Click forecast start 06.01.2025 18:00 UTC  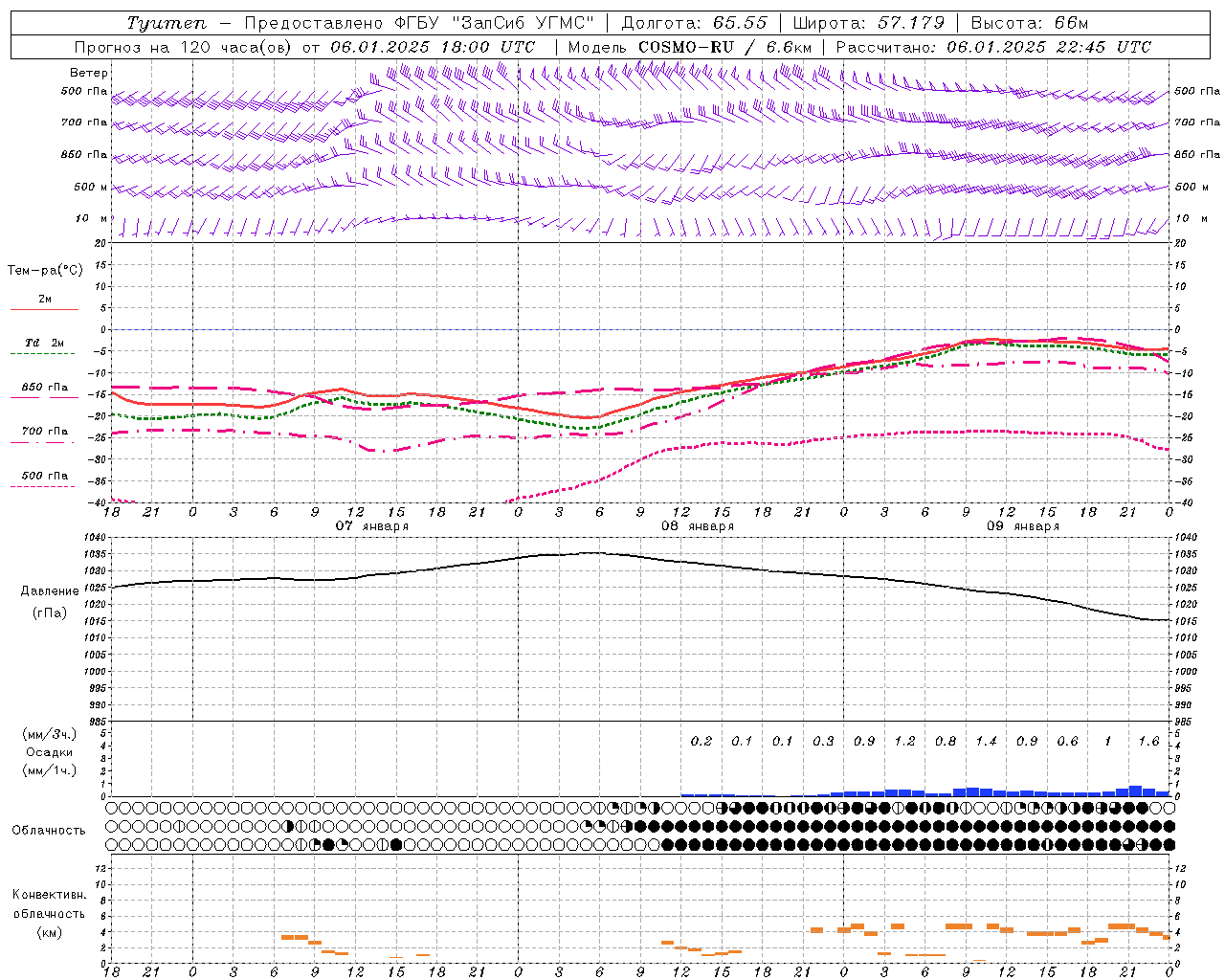(433, 47)
